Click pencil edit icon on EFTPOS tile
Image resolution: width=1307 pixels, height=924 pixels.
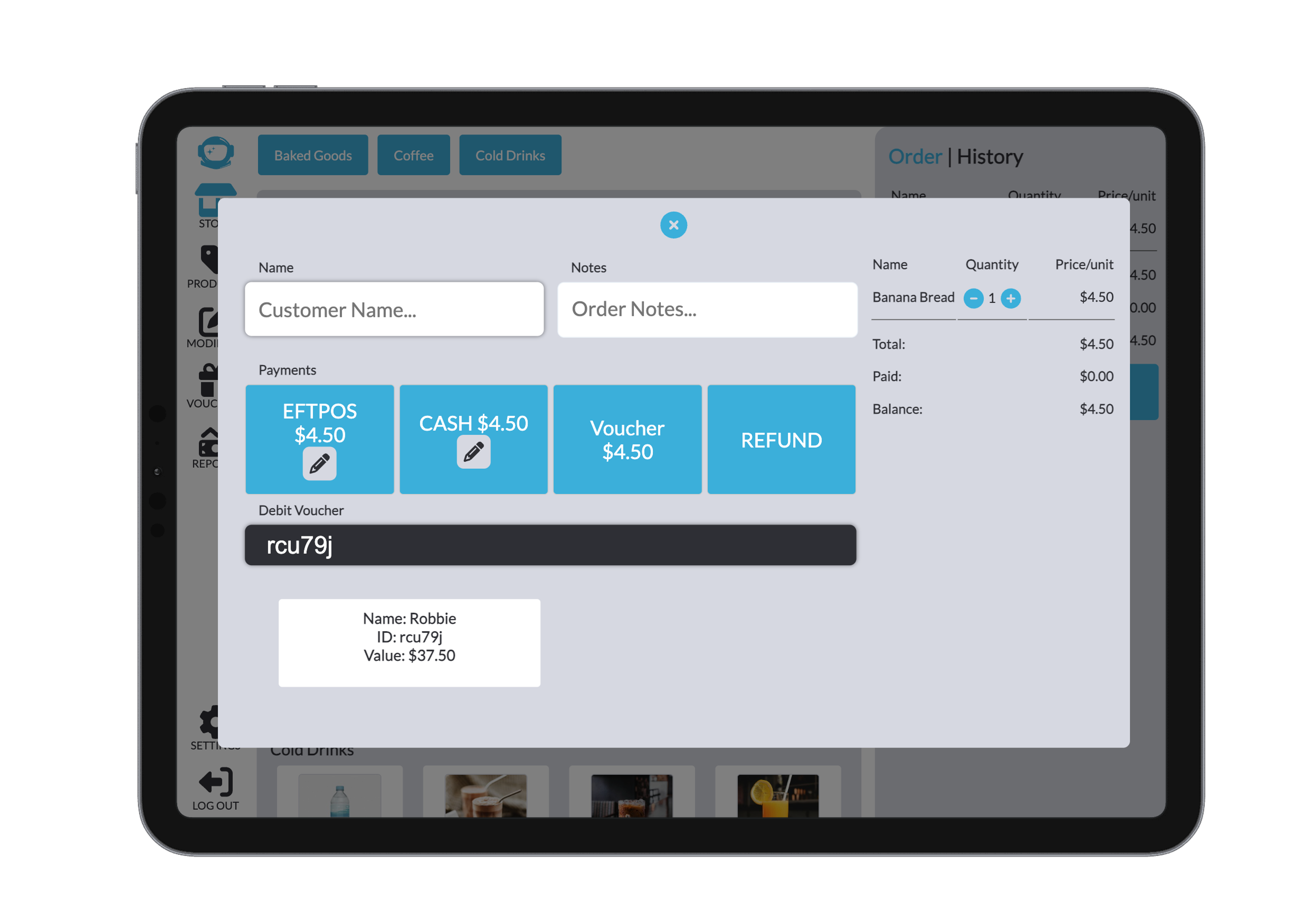[x=319, y=464]
